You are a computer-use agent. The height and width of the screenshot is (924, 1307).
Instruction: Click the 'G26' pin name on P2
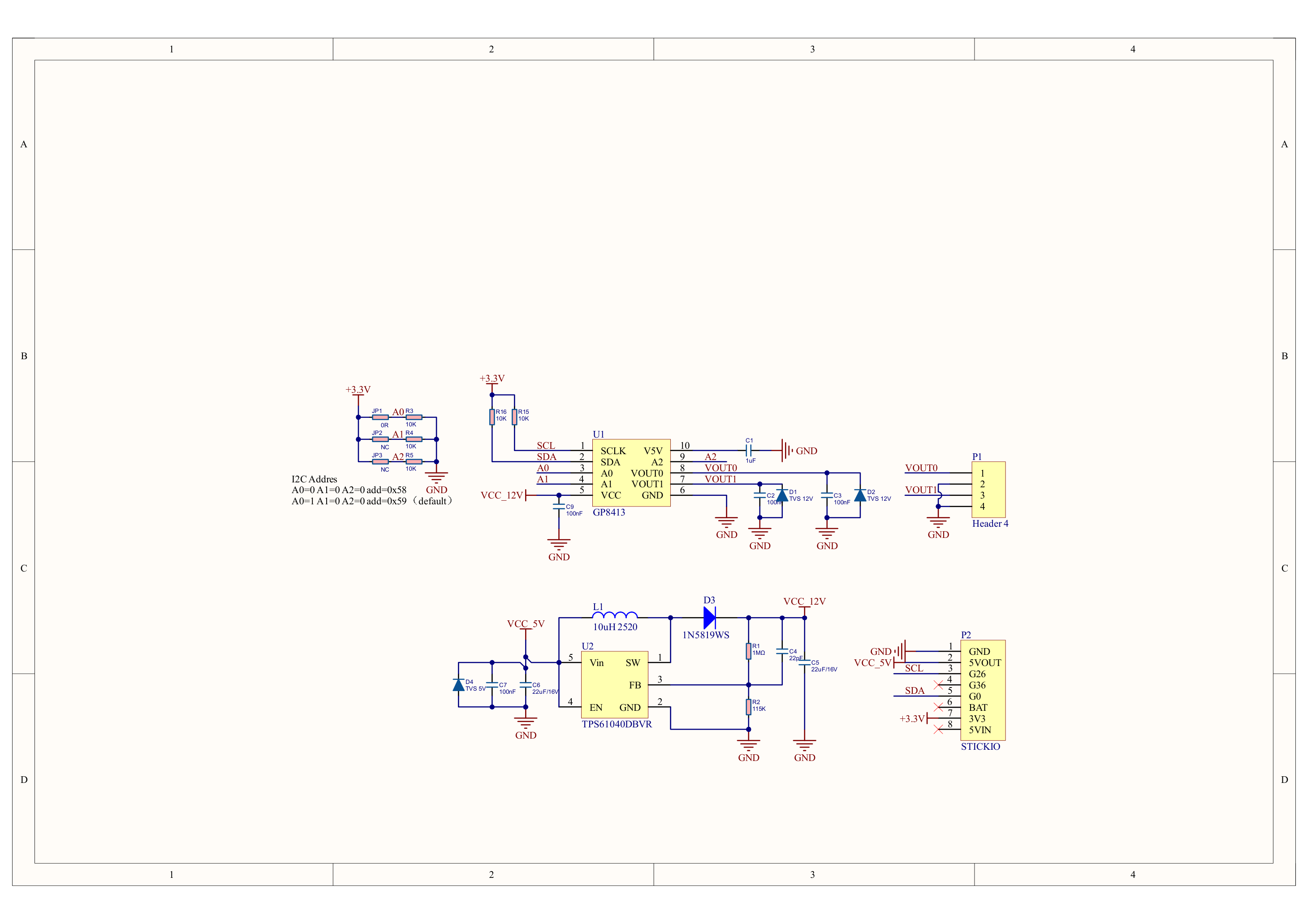[x=977, y=674]
